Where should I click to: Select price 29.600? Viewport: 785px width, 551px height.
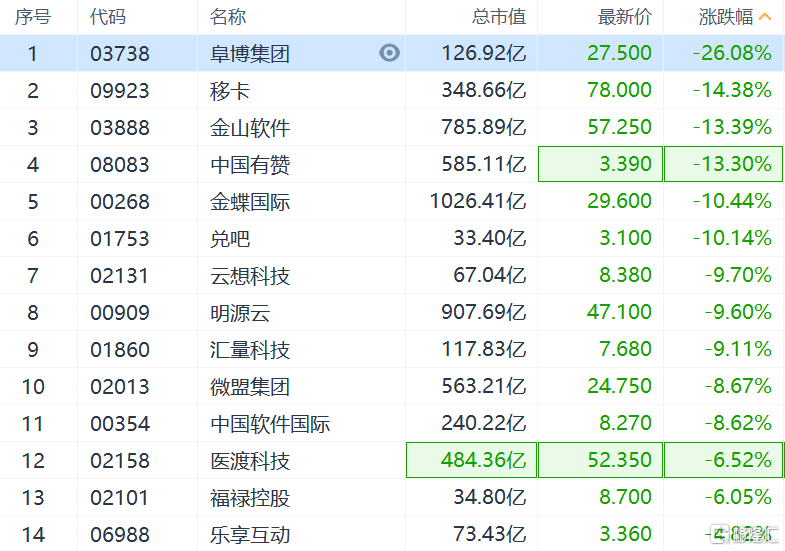pos(619,201)
